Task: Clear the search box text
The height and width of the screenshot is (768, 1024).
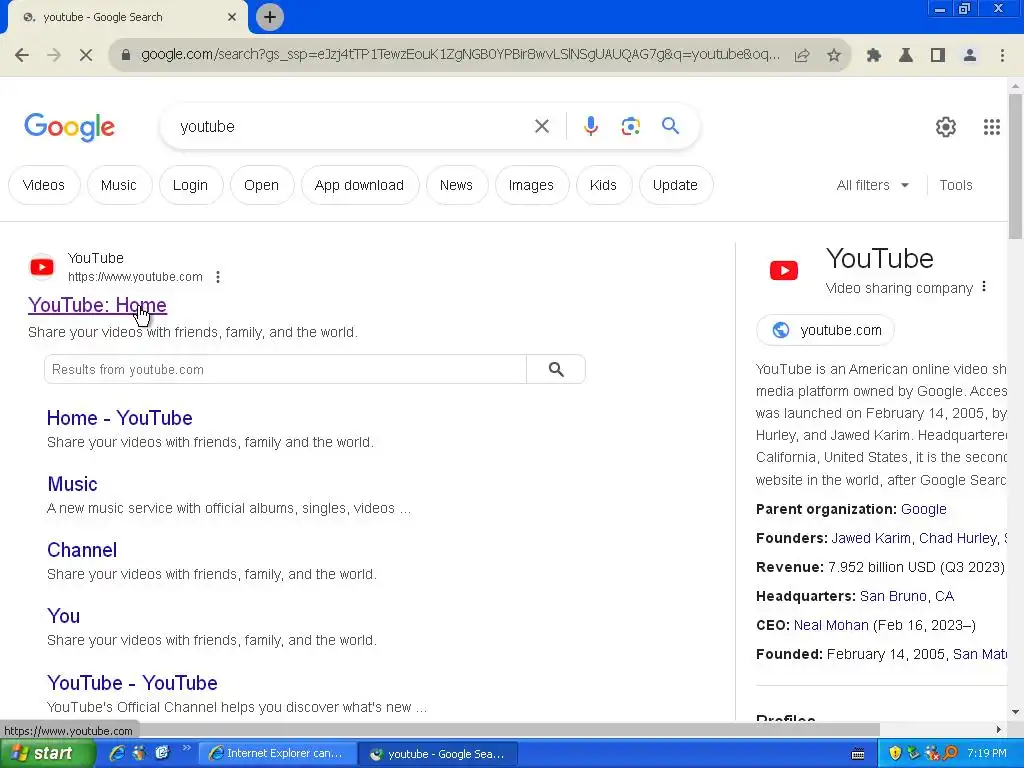Action: pos(541,126)
